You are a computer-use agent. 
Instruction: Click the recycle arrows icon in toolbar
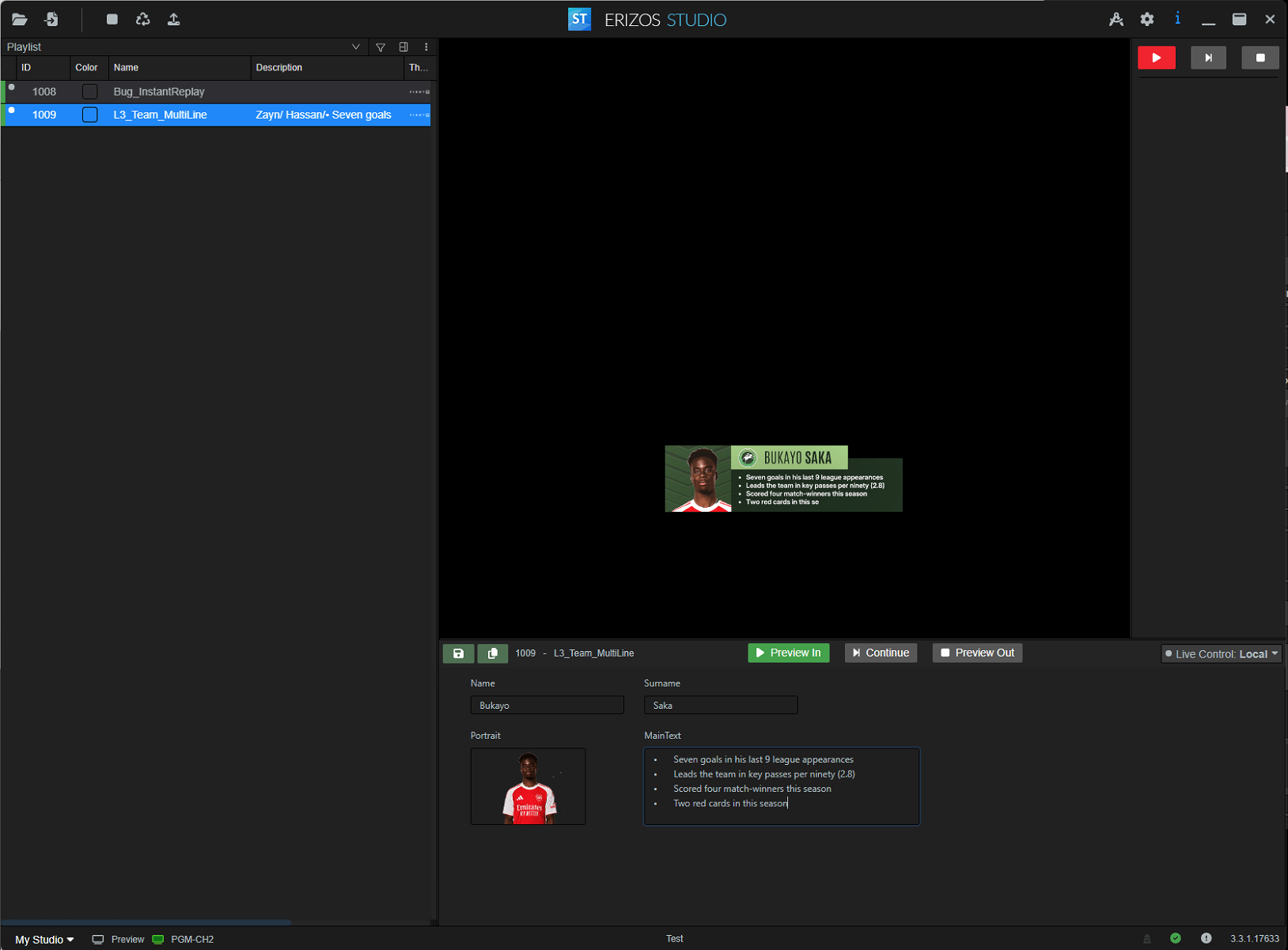point(143,20)
